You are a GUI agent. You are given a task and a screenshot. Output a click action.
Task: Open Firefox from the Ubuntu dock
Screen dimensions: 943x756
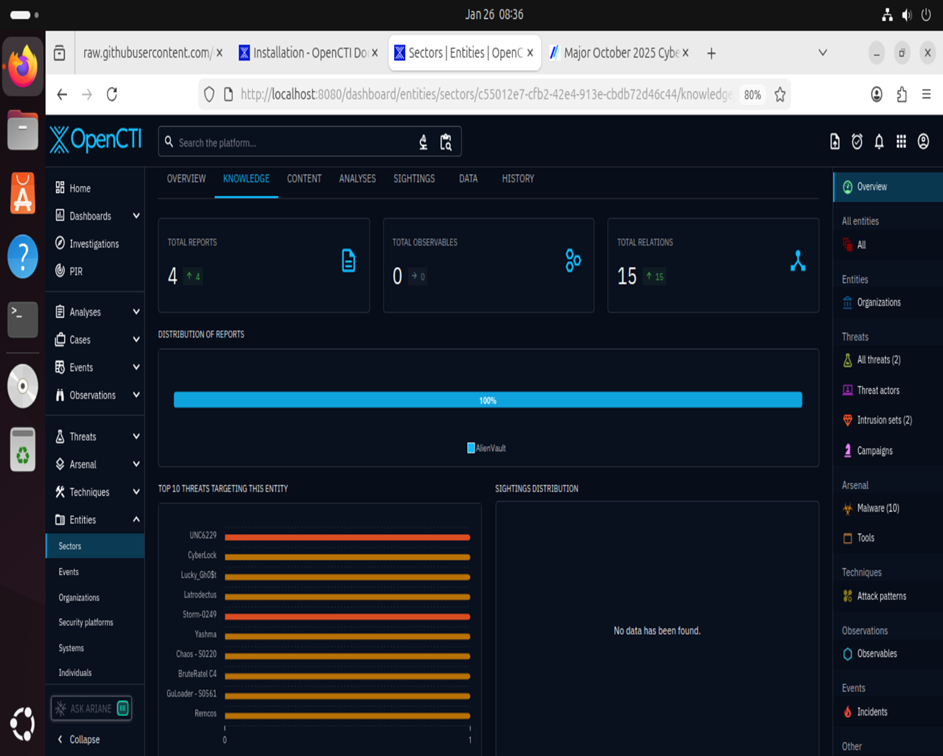pos(23,66)
